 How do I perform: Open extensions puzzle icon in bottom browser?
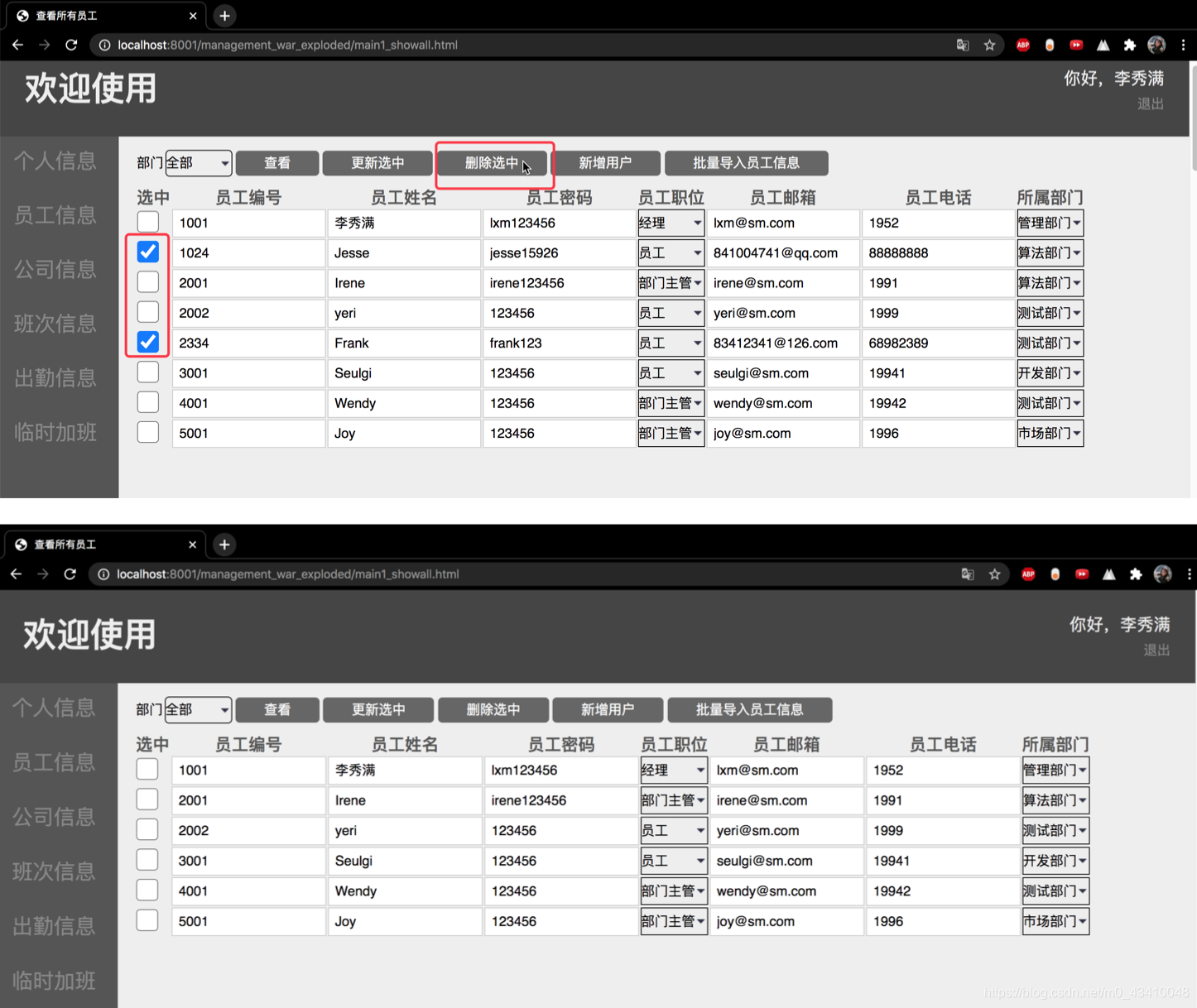(x=1136, y=574)
